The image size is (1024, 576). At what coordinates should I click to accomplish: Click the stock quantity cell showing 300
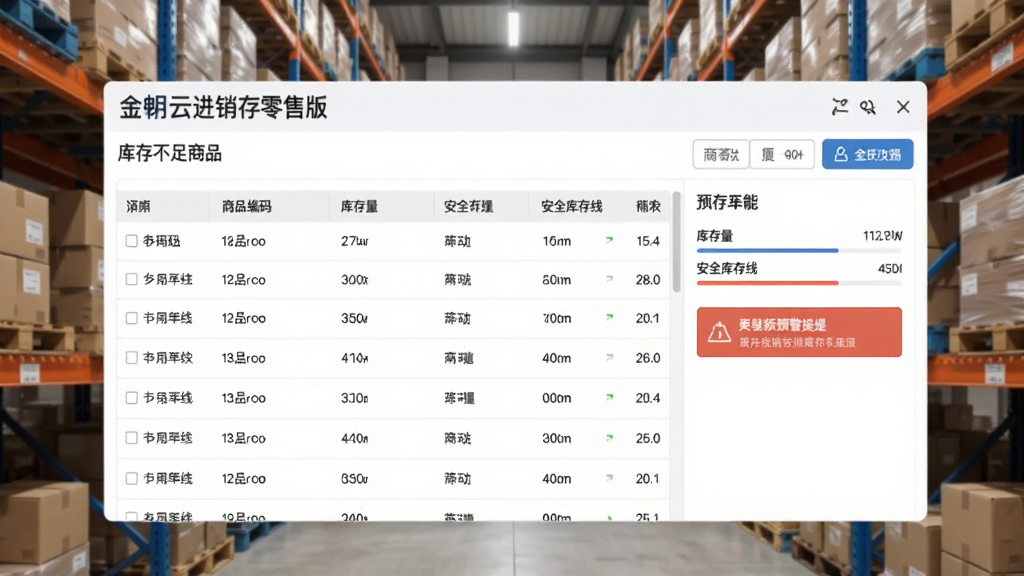coord(355,280)
